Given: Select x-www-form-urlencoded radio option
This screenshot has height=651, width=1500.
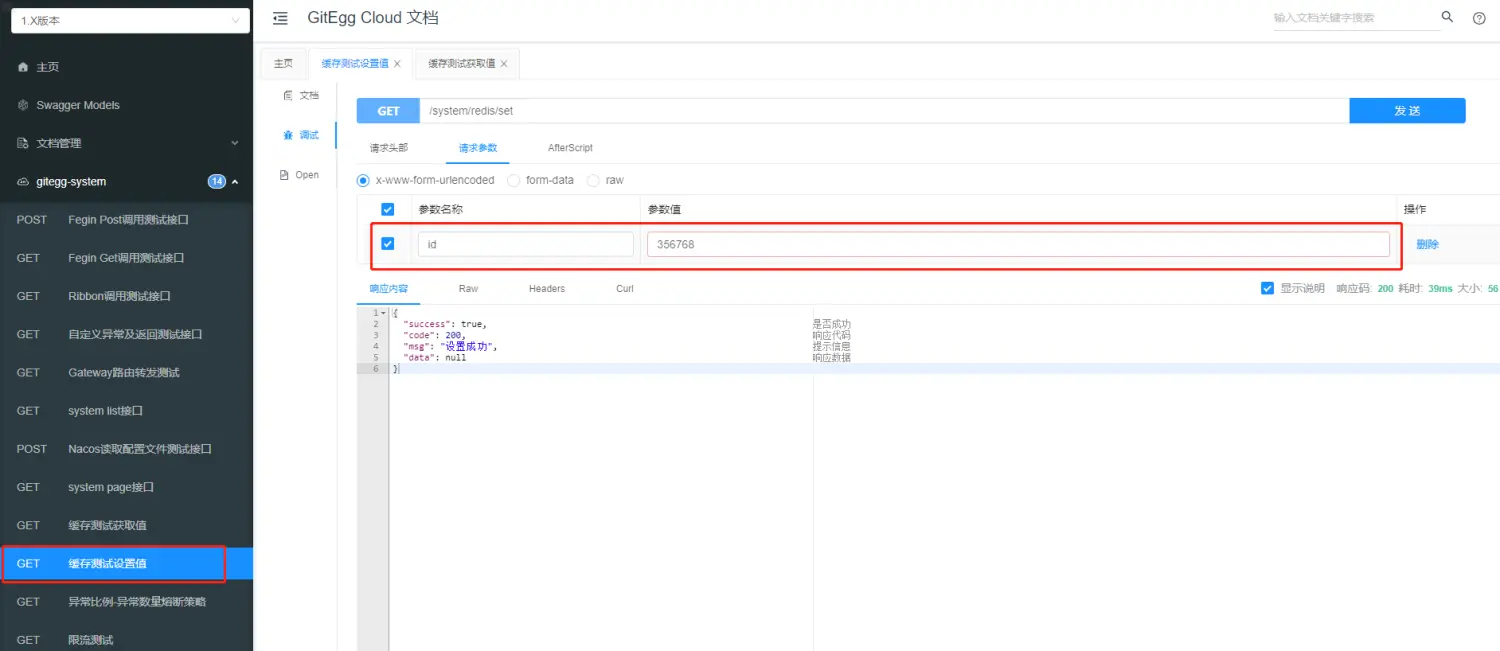Looking at the screenshot, I should coord(363,180).
